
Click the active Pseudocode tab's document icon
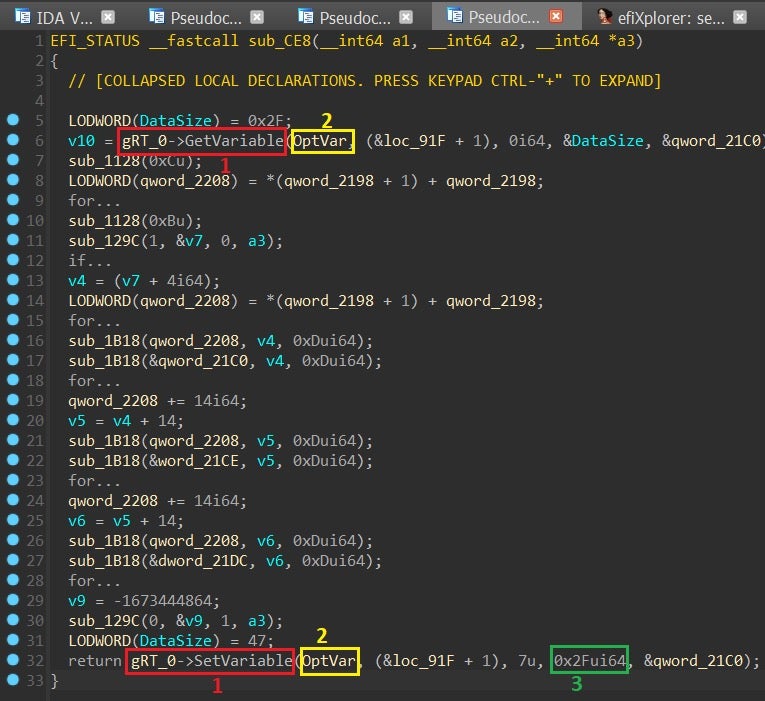tap(455, 16)
